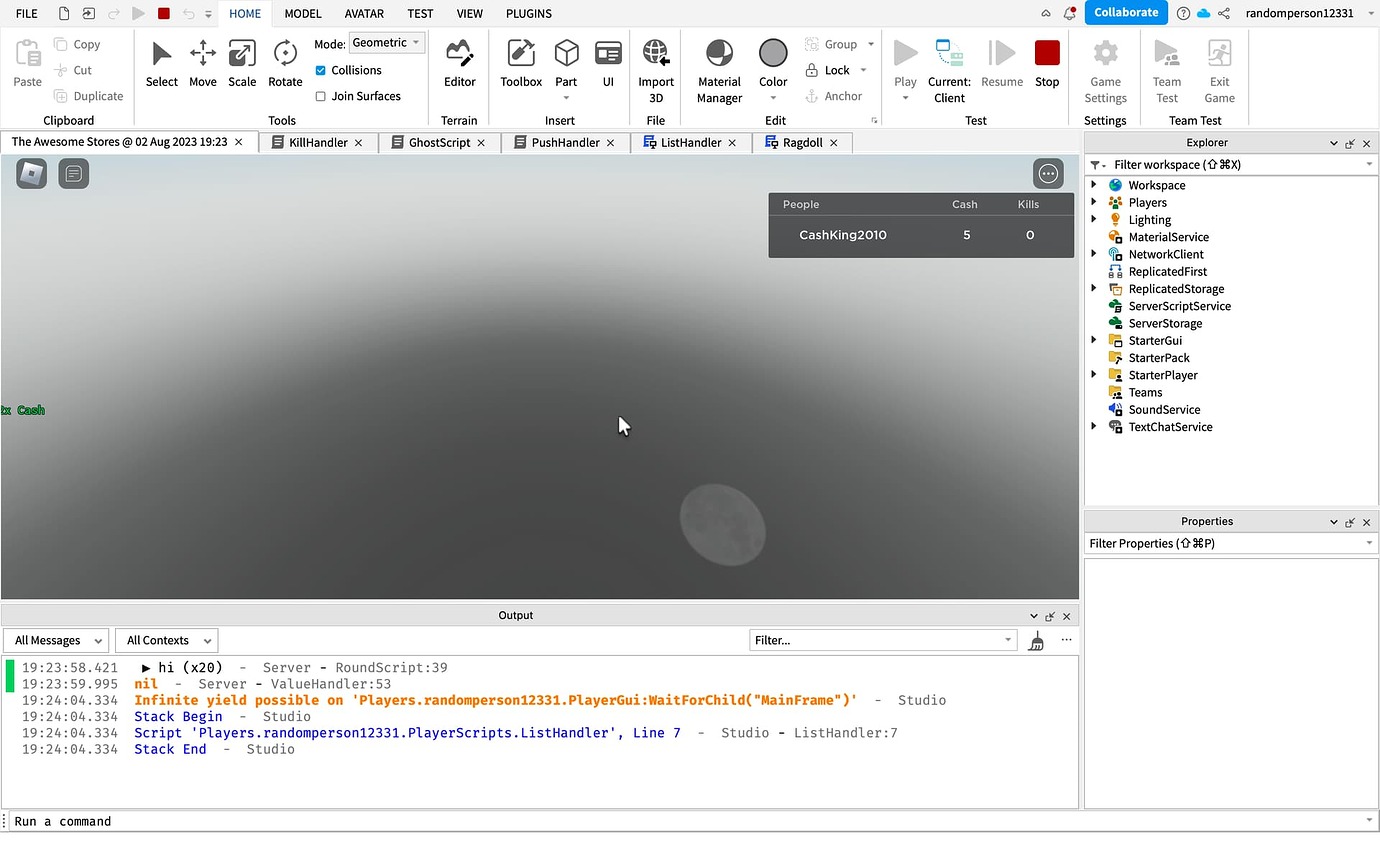Switch to the KillHandler script tab
The image size is (1380, 862).
pyautogui.click(x=318, y=143)
